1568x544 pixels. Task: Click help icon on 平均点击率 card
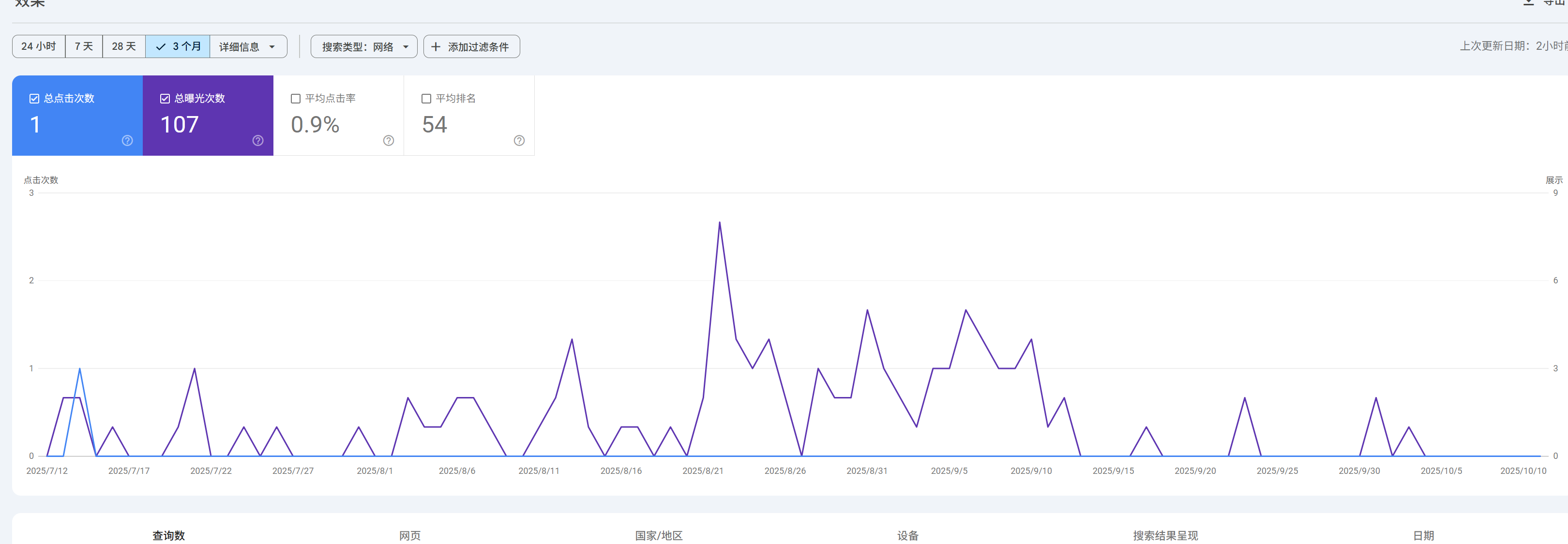pos(388,141)
